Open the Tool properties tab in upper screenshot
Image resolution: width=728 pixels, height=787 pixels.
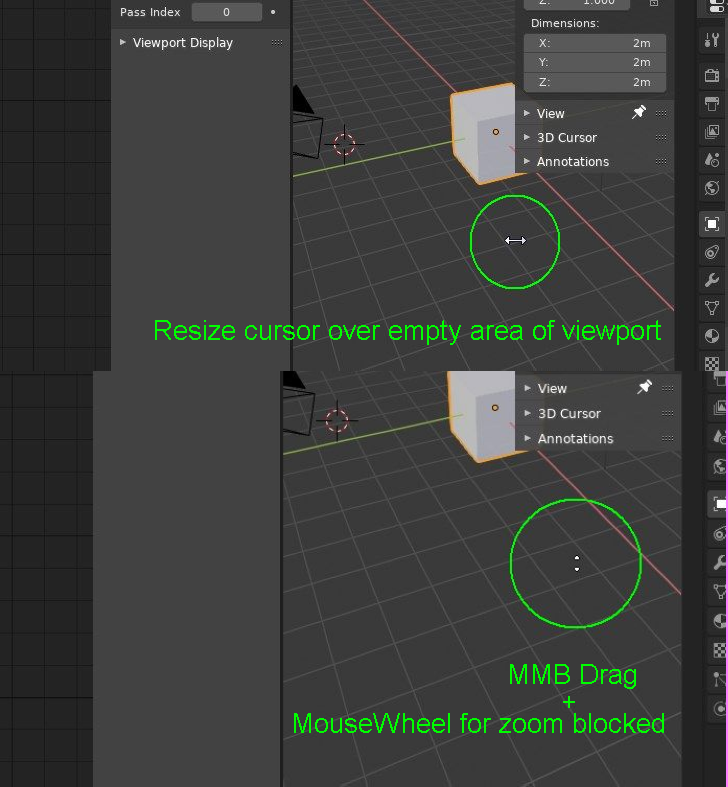[x=711, y=40]
